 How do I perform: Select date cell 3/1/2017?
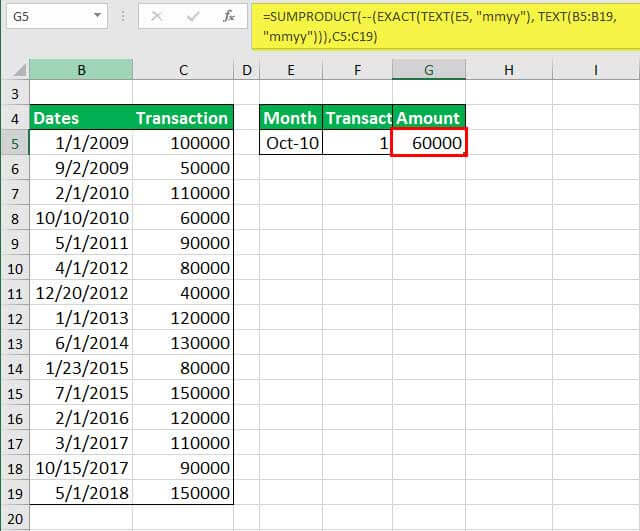81,443
